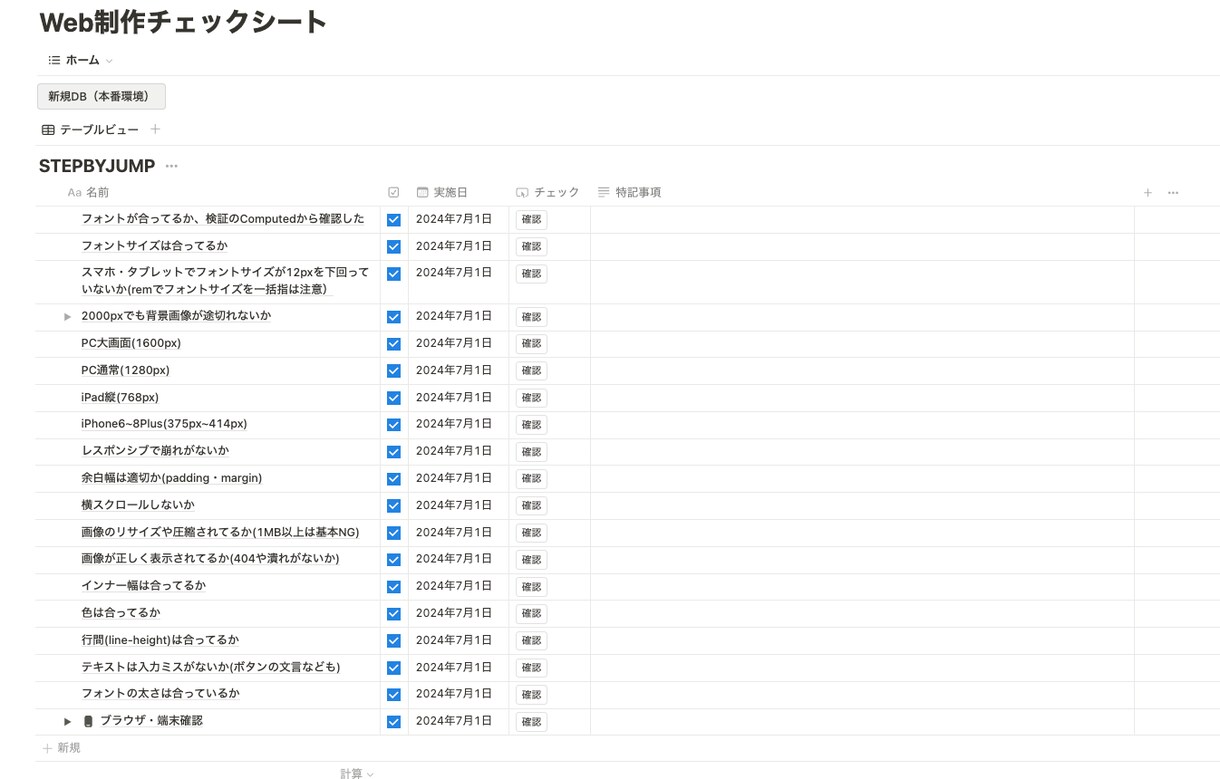This screenshot has height=779, width=1220.
Task: Click 確認 button for 行間(line-height) row
Action: 531,641
